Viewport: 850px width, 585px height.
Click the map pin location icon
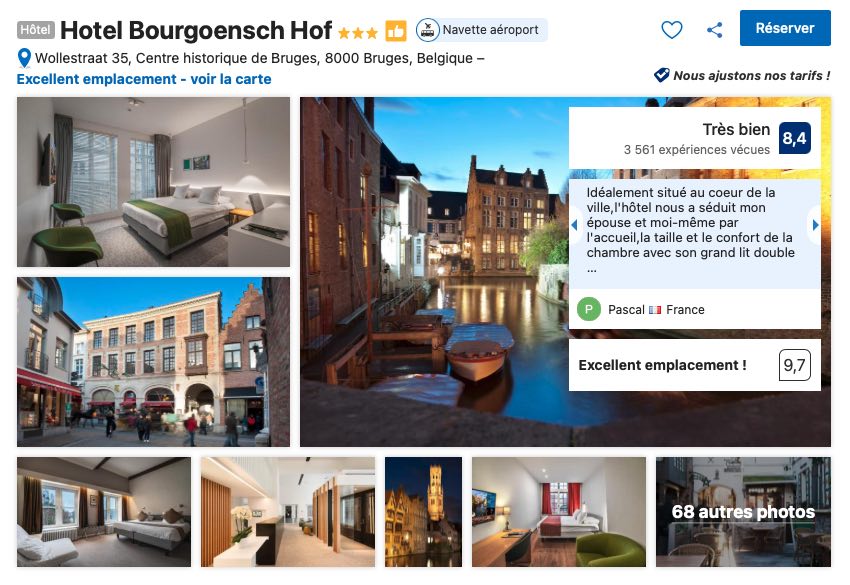pos(24,58)
